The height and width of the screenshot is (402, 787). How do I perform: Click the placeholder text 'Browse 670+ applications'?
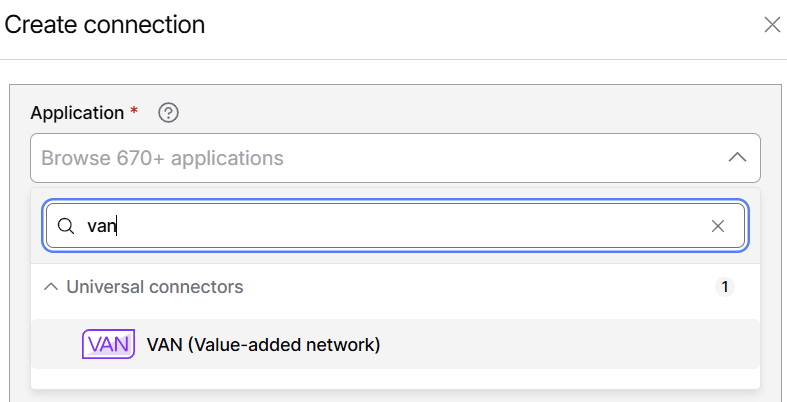[x=162, y=158]
